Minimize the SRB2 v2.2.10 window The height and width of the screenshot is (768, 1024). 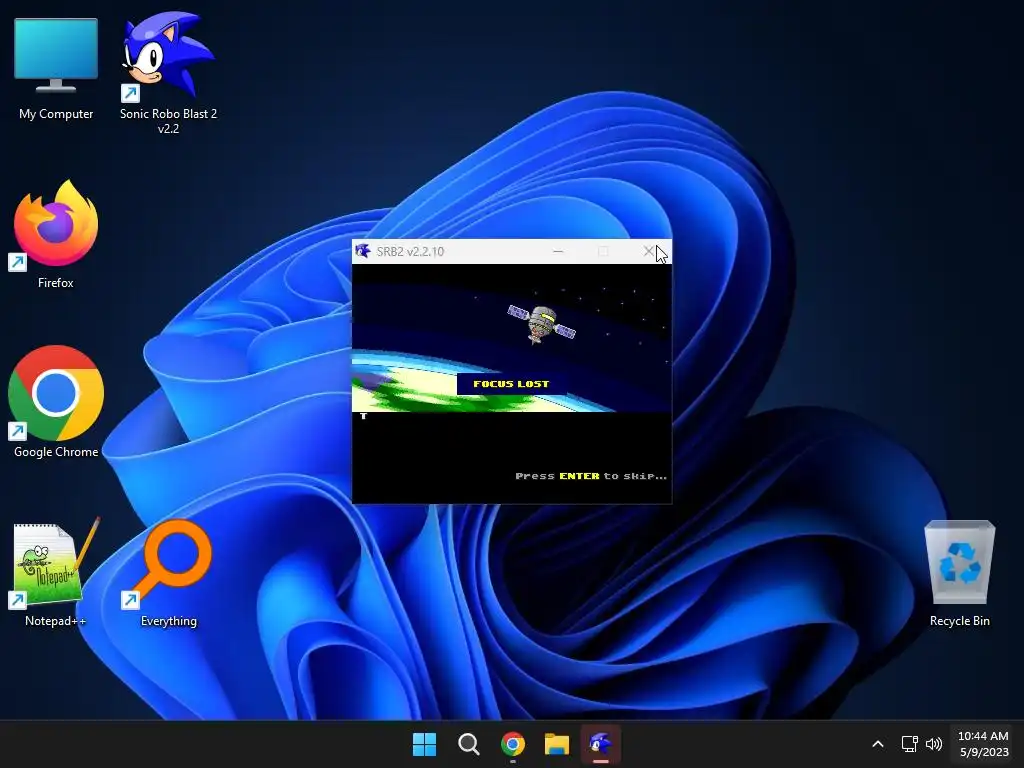coord(558,251)
